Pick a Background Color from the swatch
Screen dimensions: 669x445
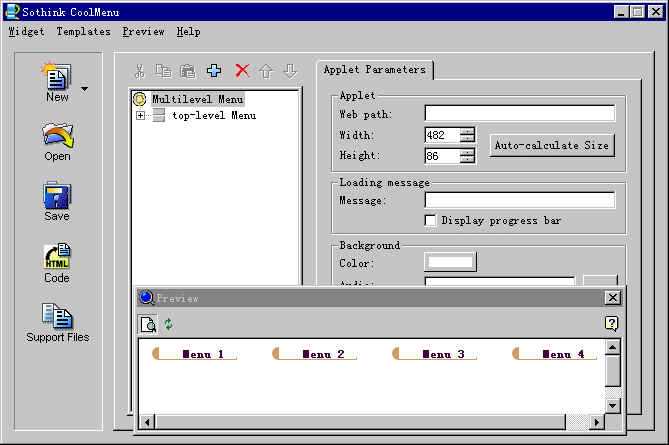pos(451,262)
